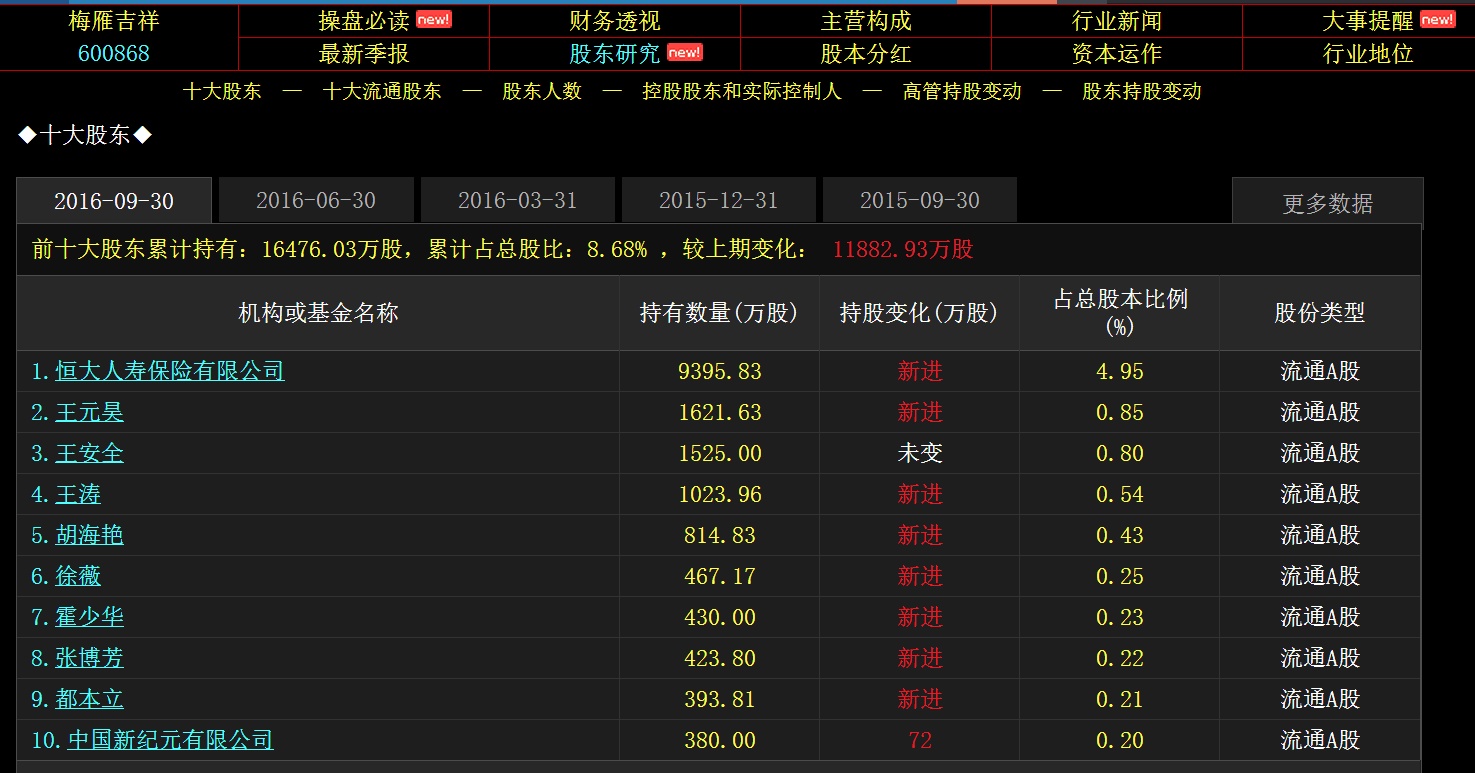Click the 更多数据 button
Image resolution: width=1475 pixels, height=773 pixels.
click(x=1328, y=203)
